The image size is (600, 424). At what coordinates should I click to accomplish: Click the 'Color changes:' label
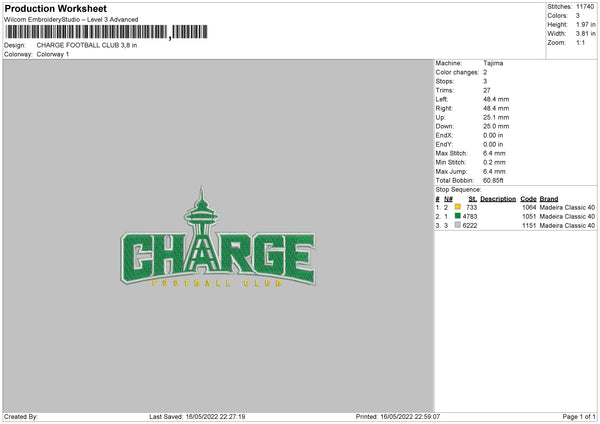click(457, 72)
